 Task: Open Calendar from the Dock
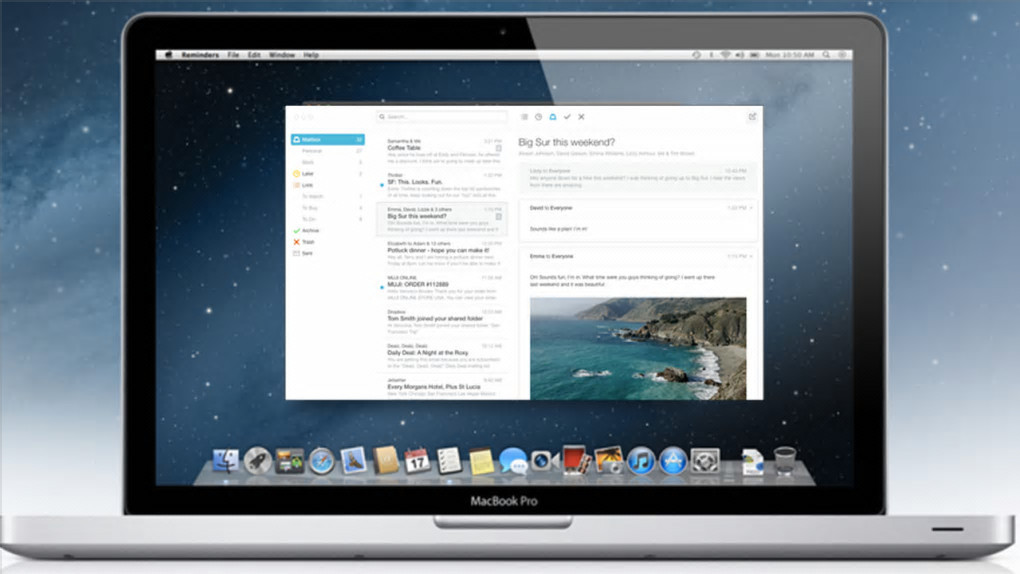(x=417, y=460)
